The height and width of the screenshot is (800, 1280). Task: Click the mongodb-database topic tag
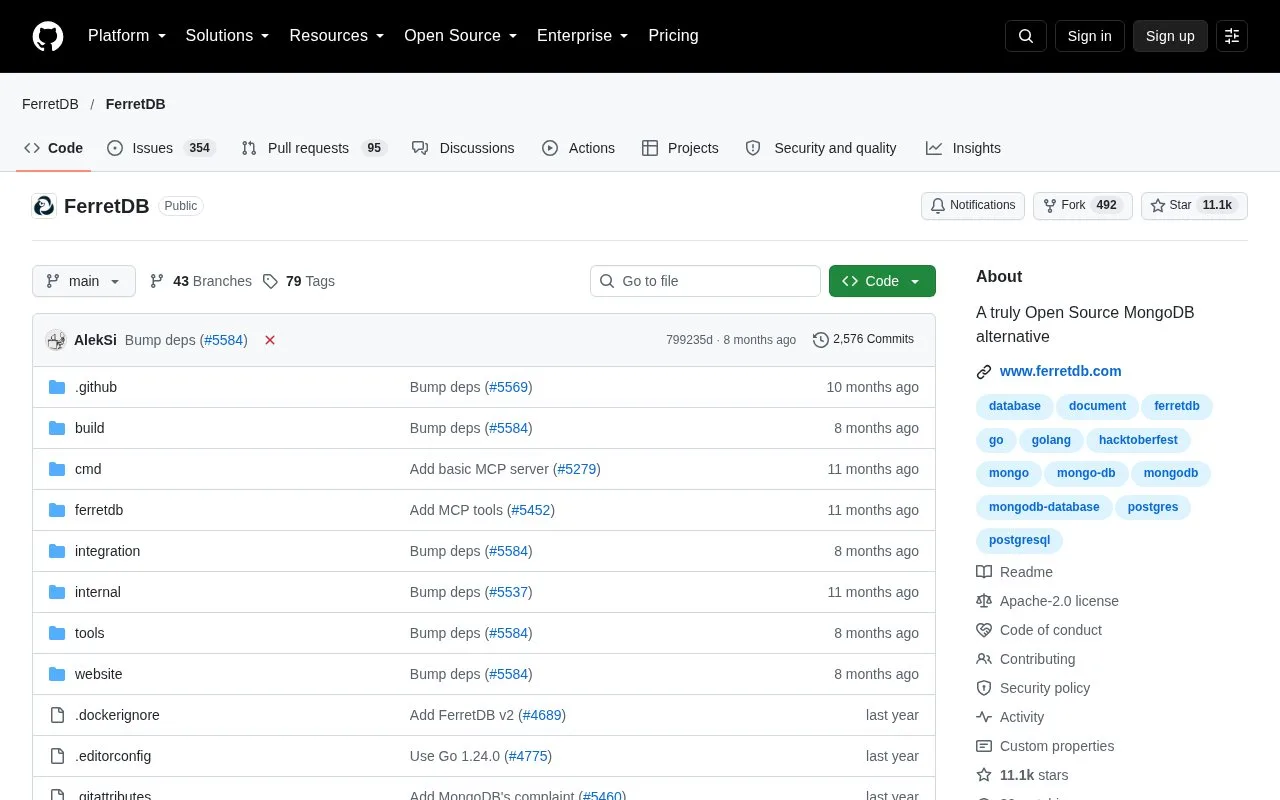[x=1044, y=507]
